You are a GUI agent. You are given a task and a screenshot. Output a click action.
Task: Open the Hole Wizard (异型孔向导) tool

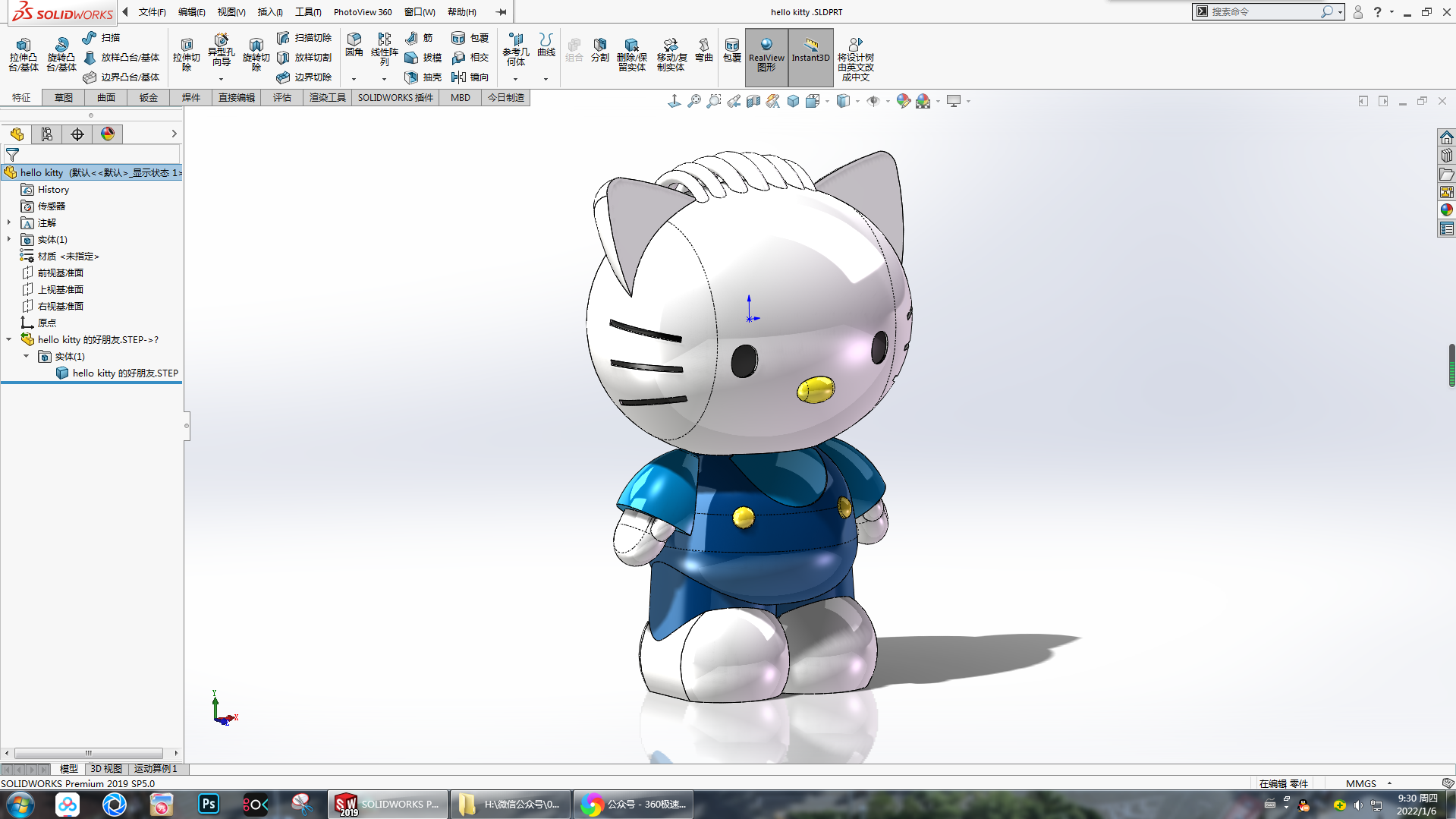(221, 50)
